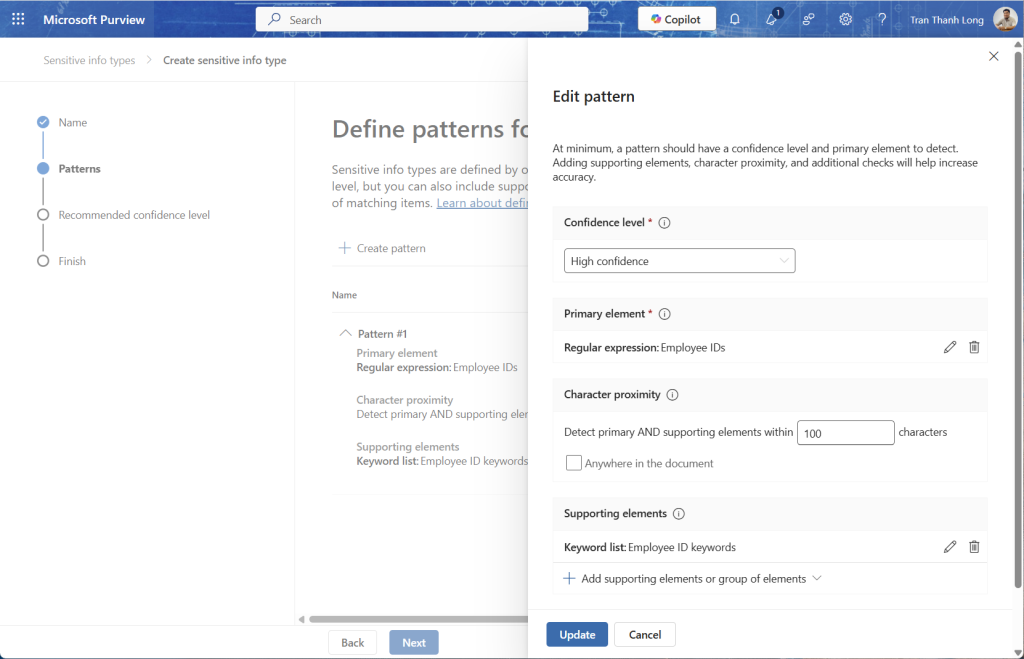The height and width of the screenshot is (659, 1024).
Task: Edit the Employee IDs regular expression
Action: tap(950, 347)
